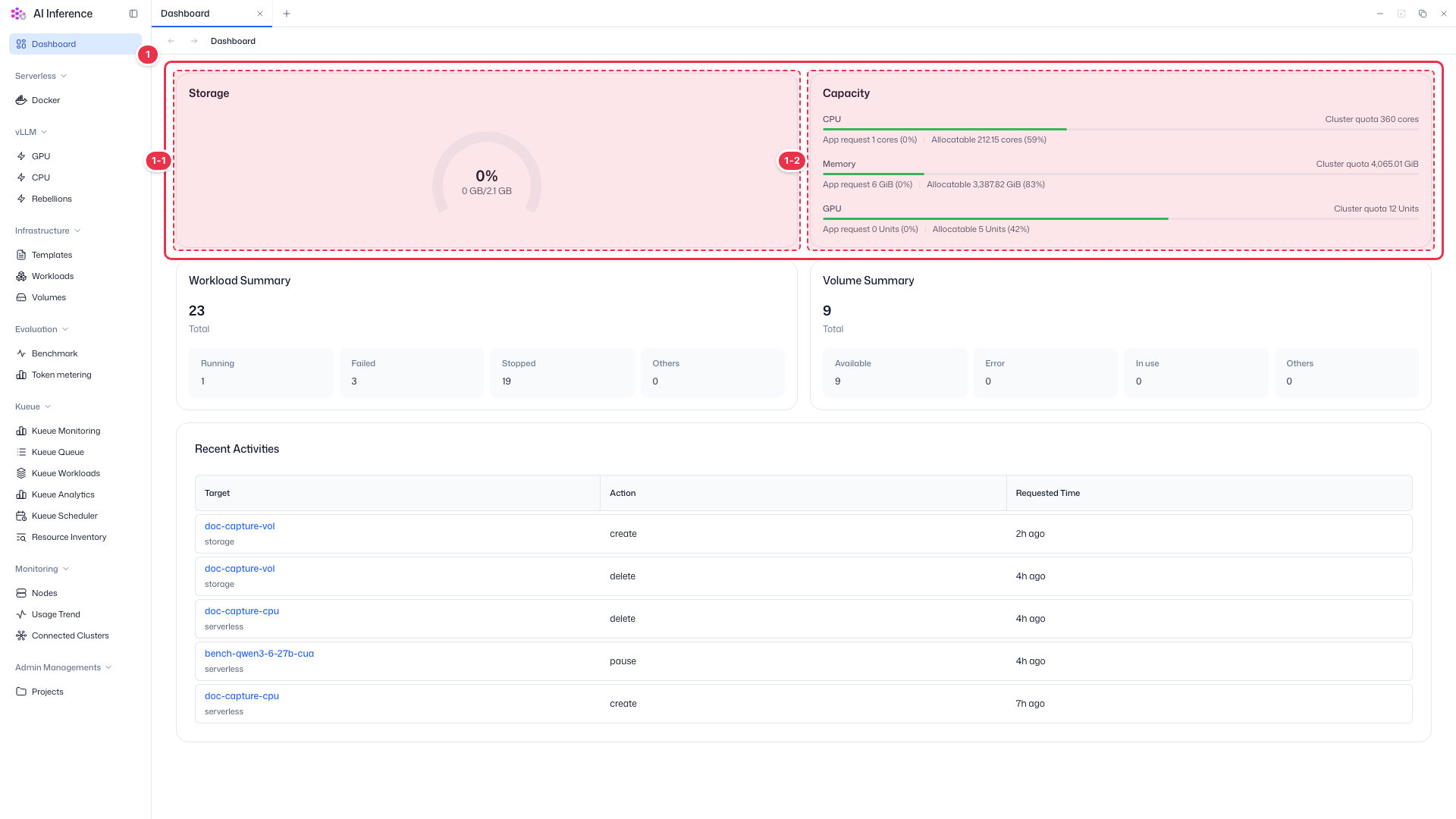Navigate forward with the right arrow

coord(194,41)
